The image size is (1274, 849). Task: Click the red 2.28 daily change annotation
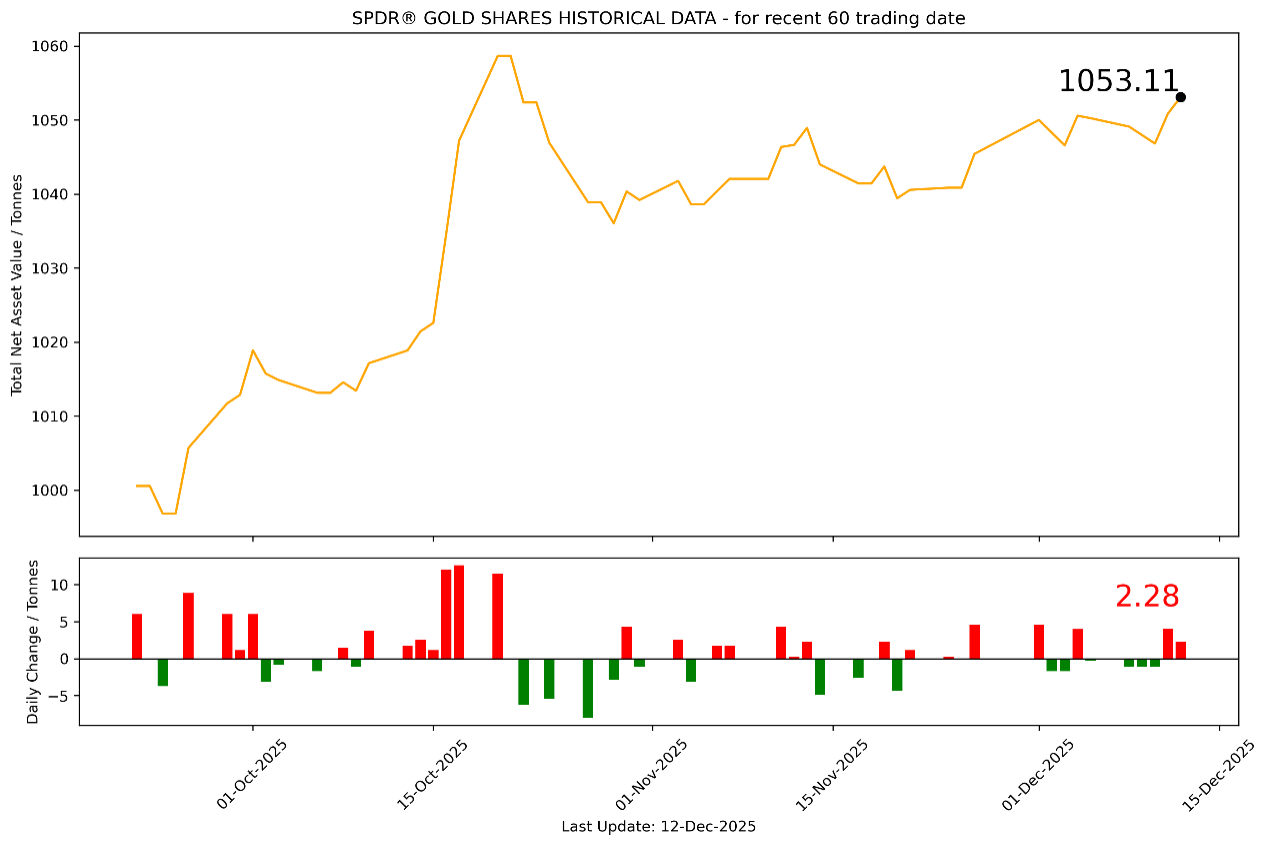pyautogui.click(x=1147, y=596)
